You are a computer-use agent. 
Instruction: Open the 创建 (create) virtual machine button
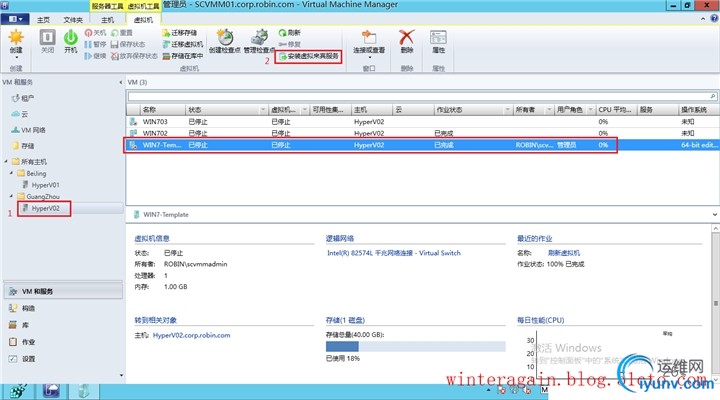(16, 42)
